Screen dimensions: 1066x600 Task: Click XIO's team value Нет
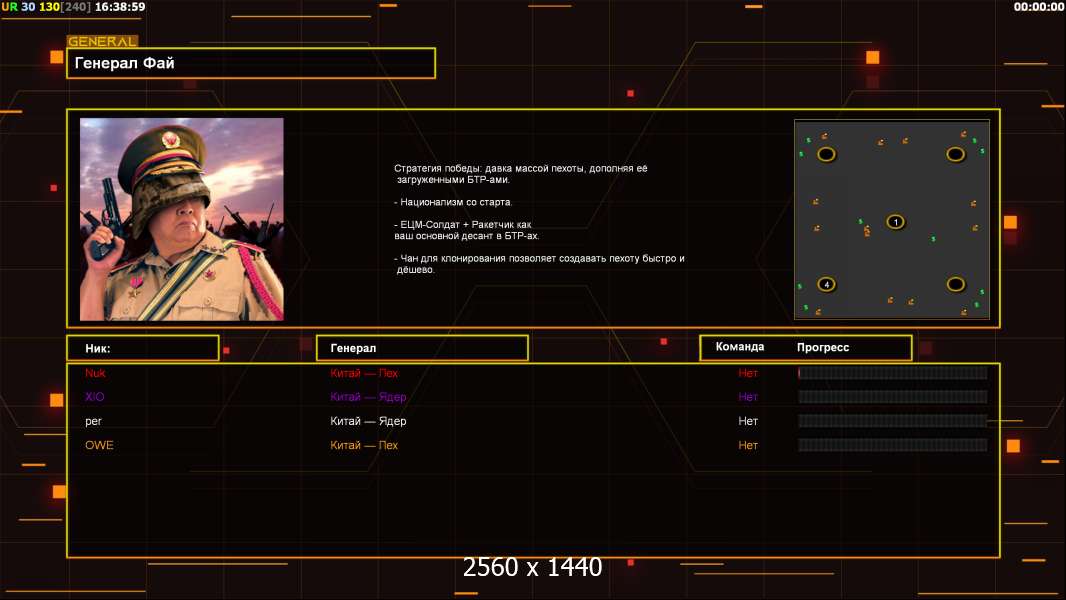tap(748, 397)
